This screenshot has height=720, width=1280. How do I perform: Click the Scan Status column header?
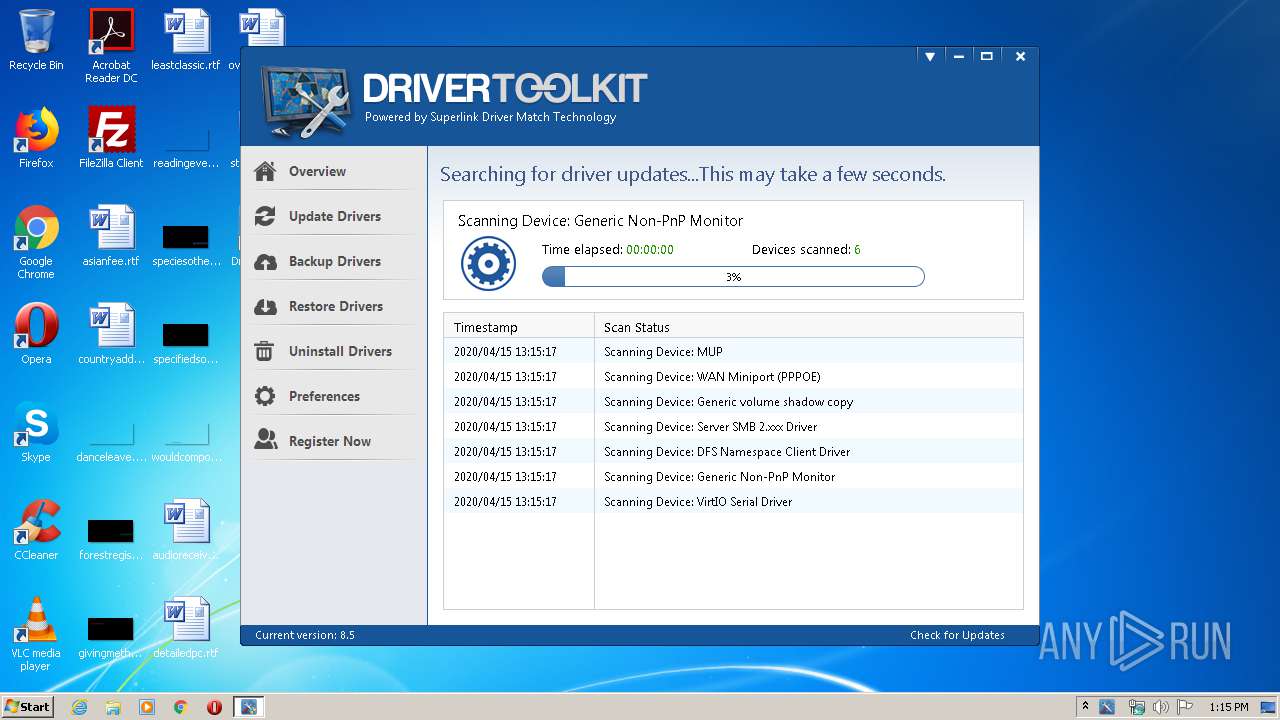click(x=808, y=327)
